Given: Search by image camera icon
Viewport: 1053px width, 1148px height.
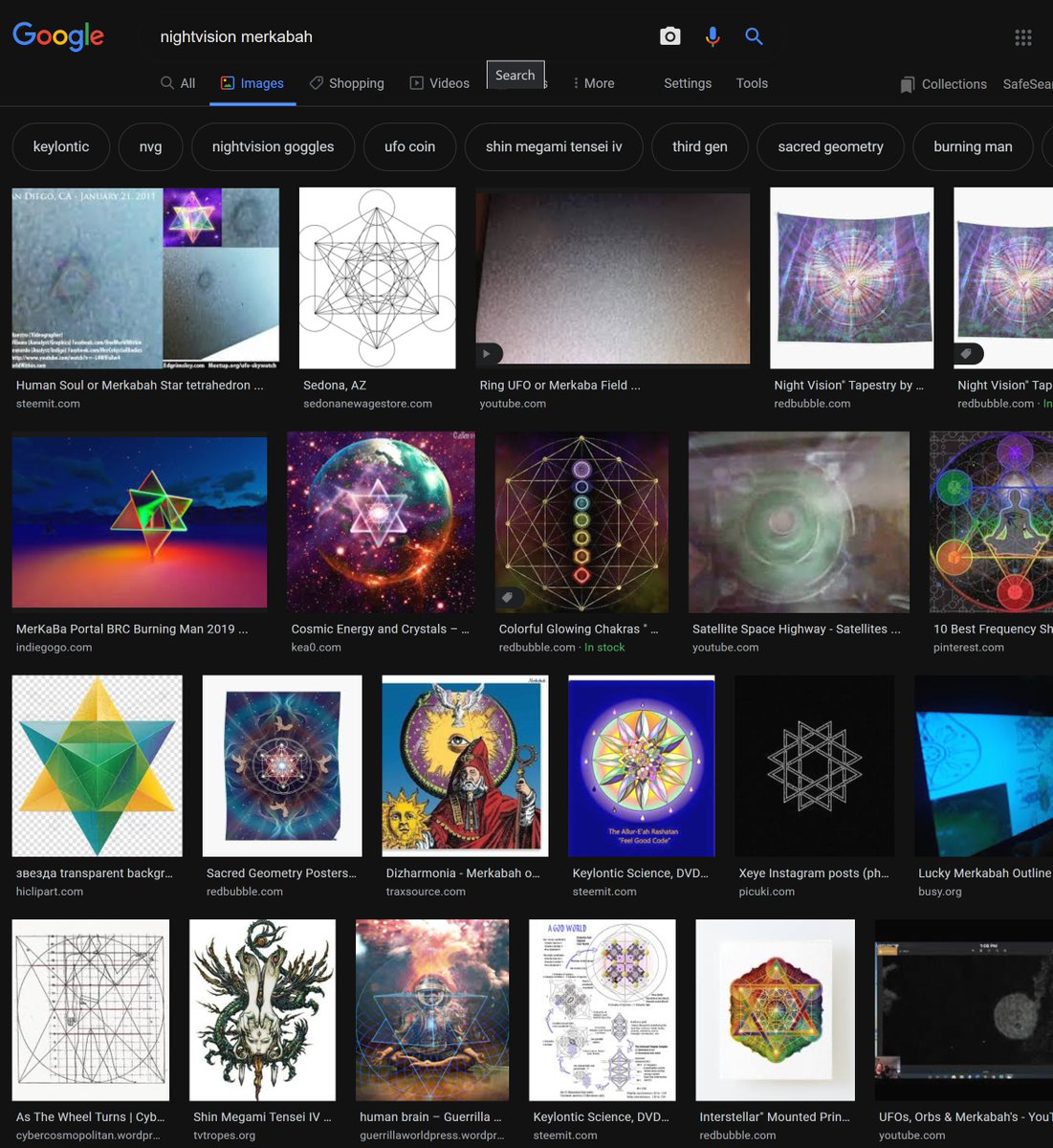Looking at the screenshot, I should [670, 36].
